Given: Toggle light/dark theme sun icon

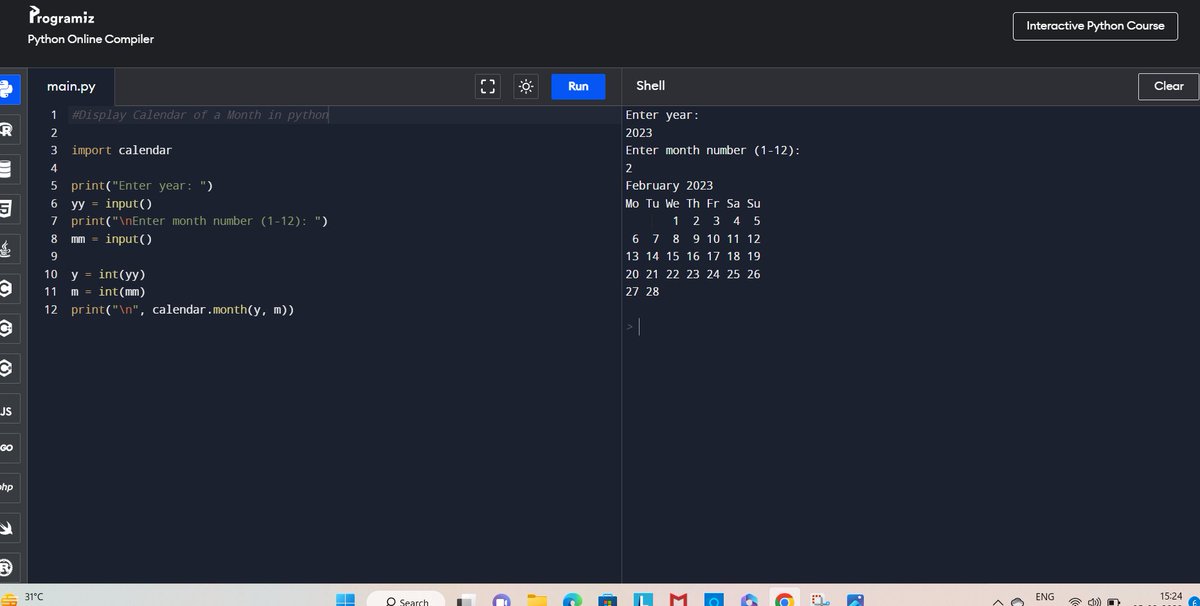Looking at the screenshot, I should point(526,86).
